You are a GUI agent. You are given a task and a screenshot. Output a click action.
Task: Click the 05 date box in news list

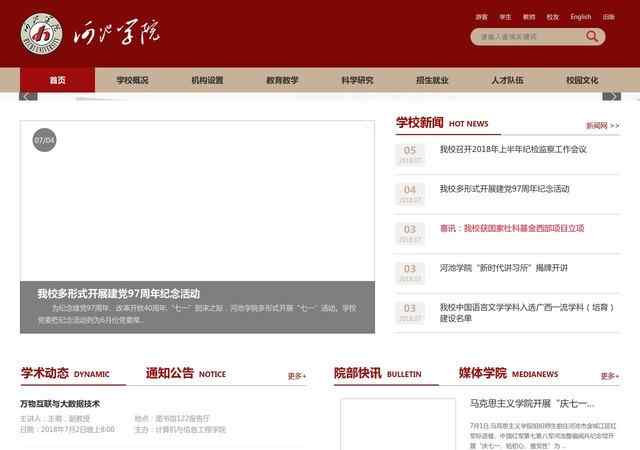(410, 154)
